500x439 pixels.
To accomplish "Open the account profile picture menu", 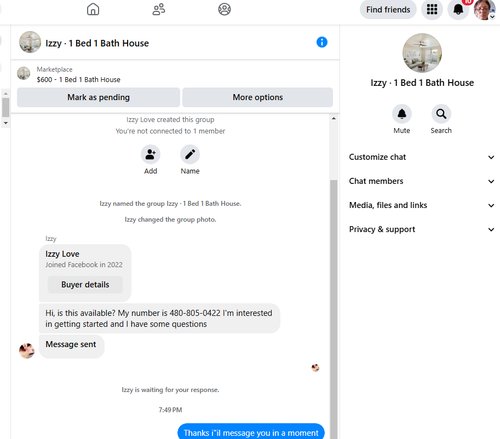I will 484,10.
